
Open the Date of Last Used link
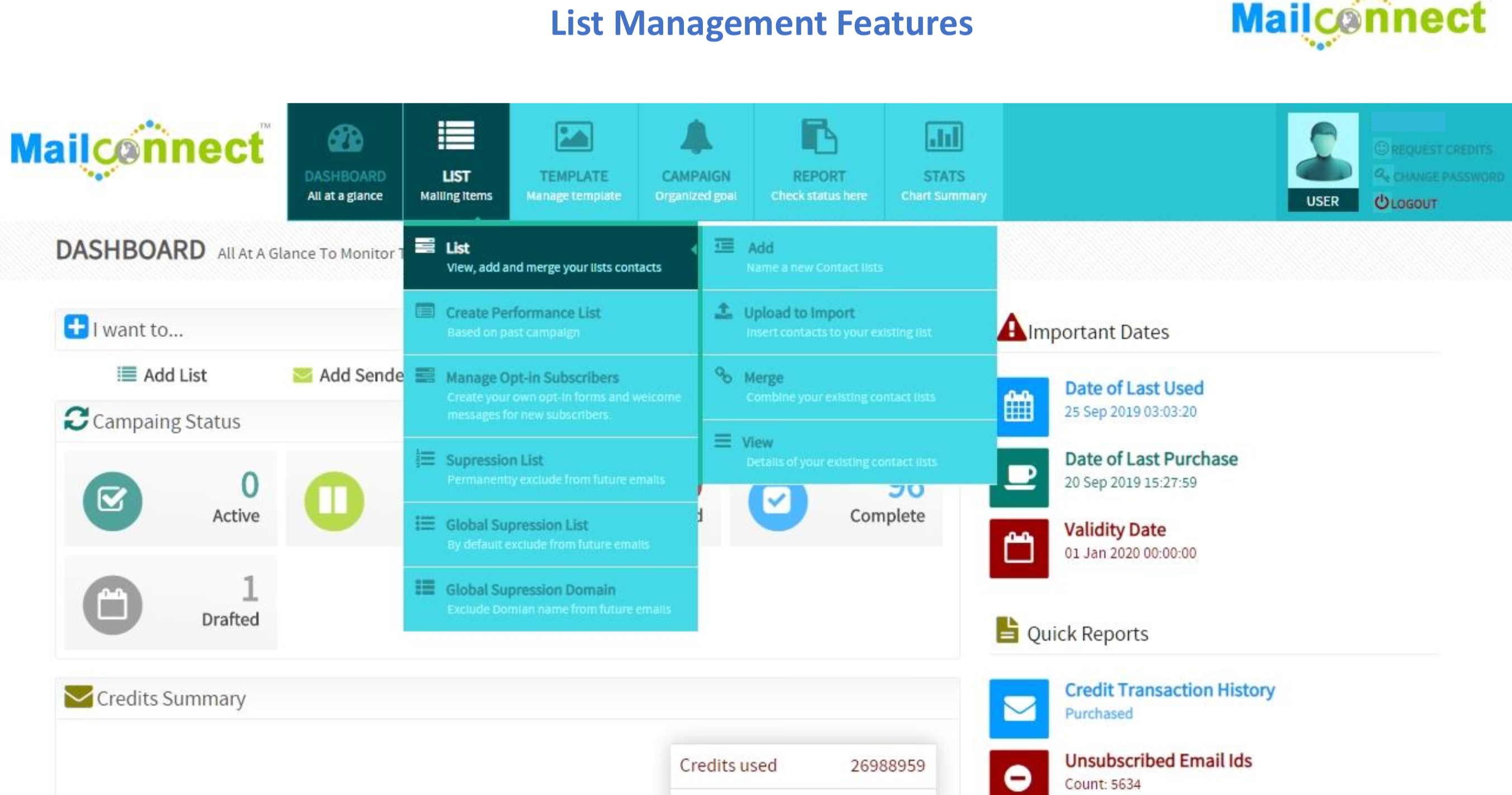point(1134,387)
